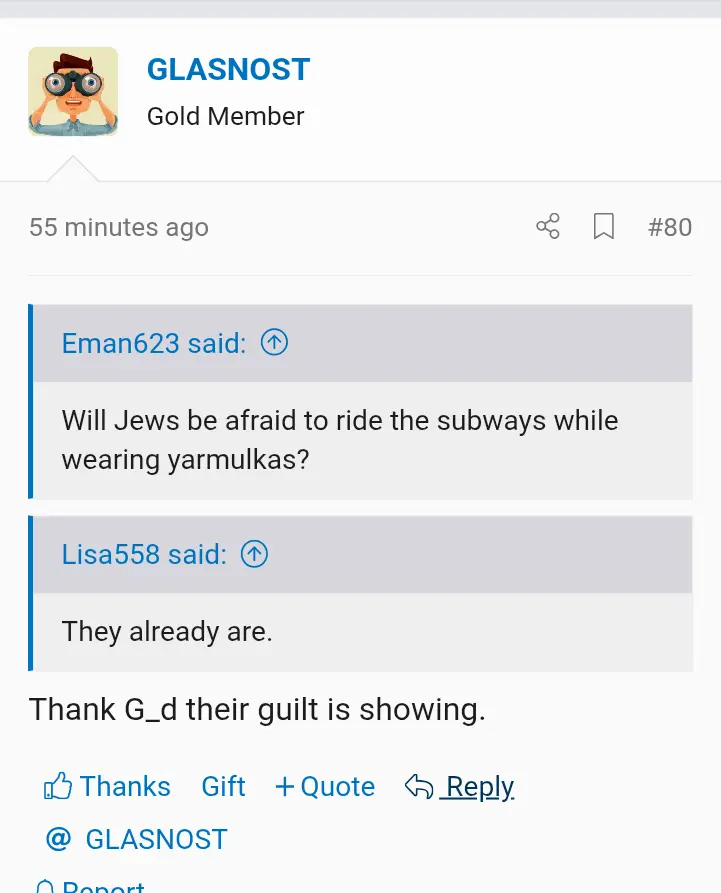Bookmark this post using the bookmark icon
The height and width of the screenshot is (893, 721).
pyautogui.click(x=603, y=227)
